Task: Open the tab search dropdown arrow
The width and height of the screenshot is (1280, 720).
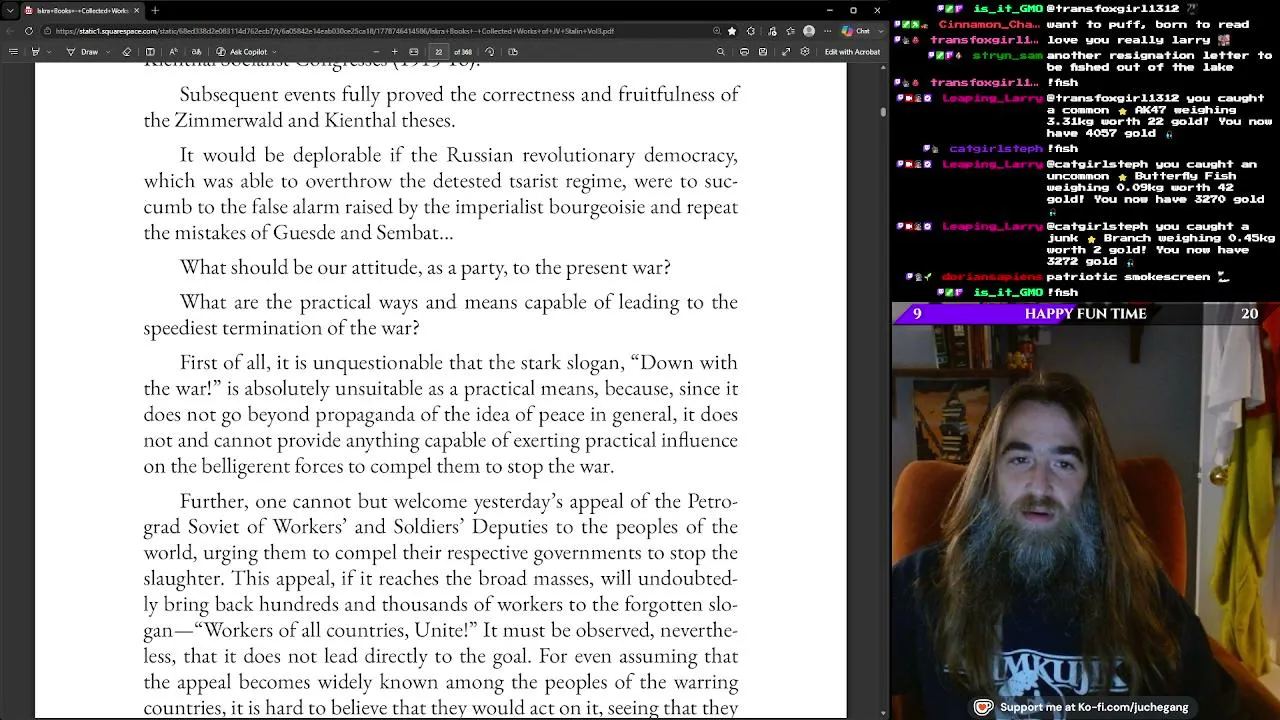Action: coord(11,10)
